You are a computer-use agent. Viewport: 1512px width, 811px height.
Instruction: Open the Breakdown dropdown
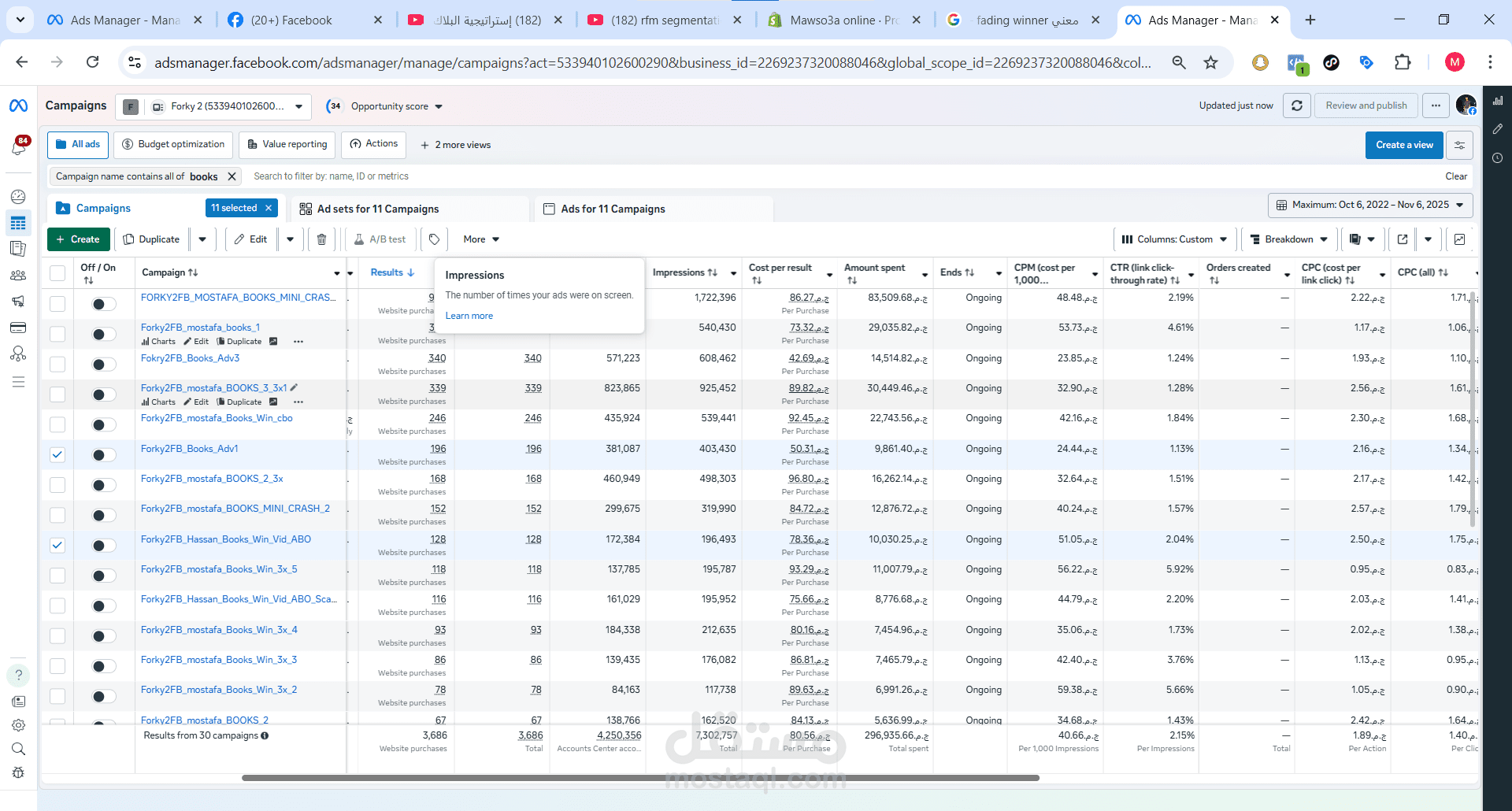pos(1288,239)
